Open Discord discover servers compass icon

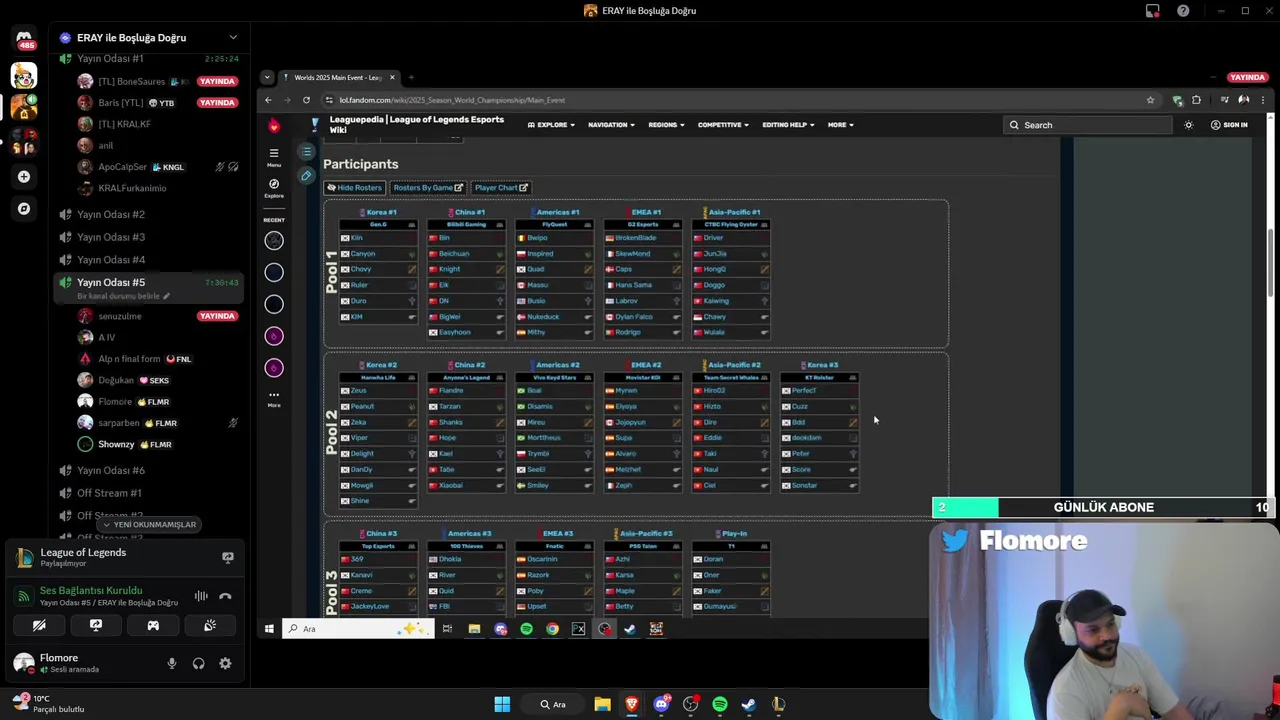pos(24,209)
